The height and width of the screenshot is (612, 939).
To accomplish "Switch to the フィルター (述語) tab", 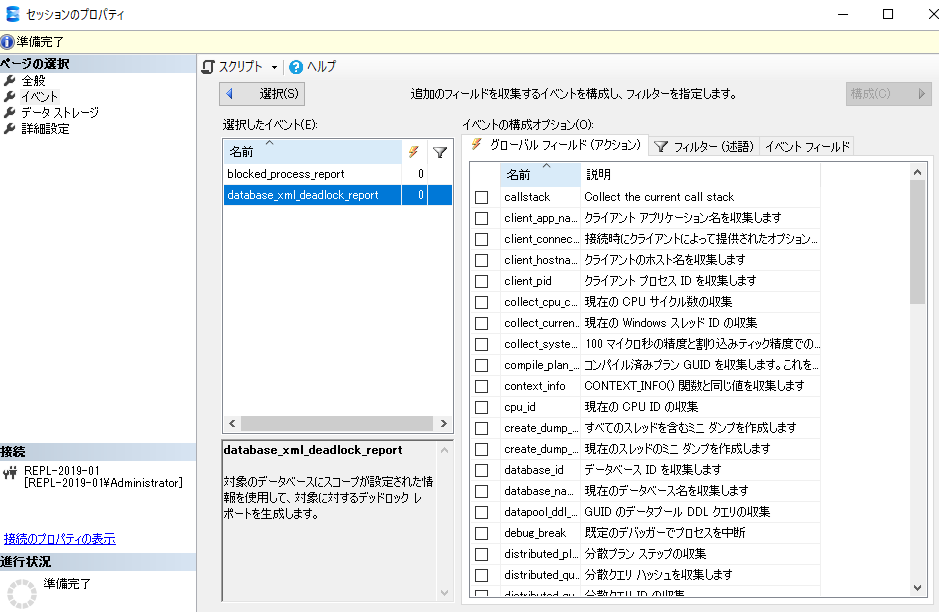I will point(703,146).
